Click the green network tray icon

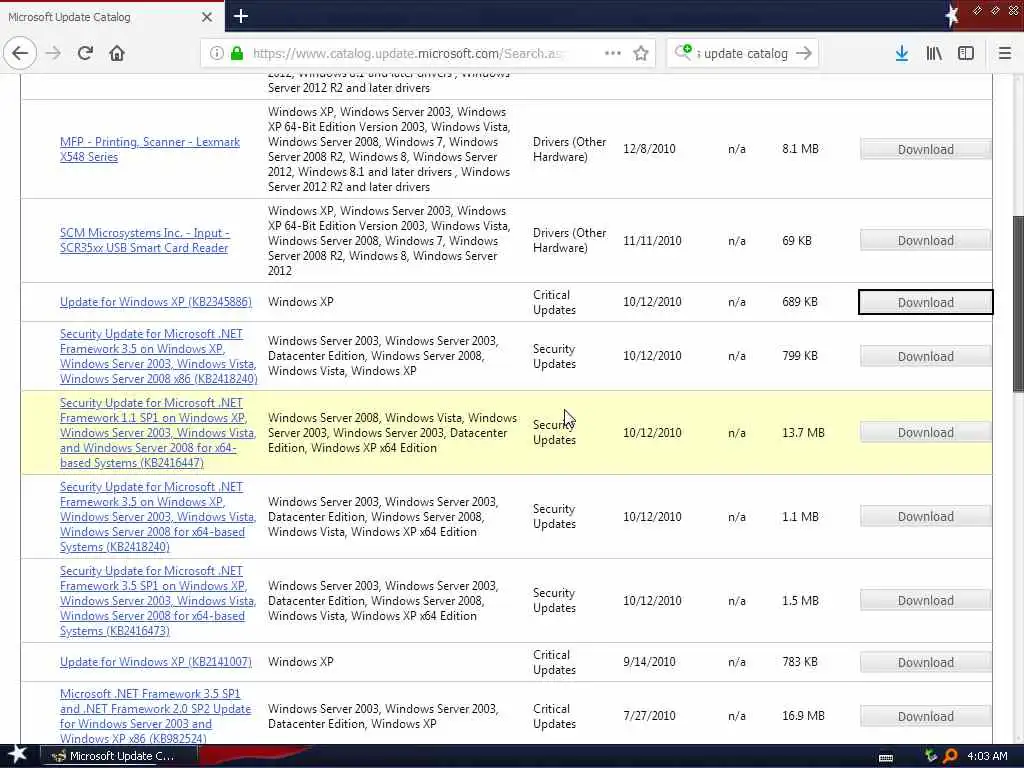(x=931, y=756)
